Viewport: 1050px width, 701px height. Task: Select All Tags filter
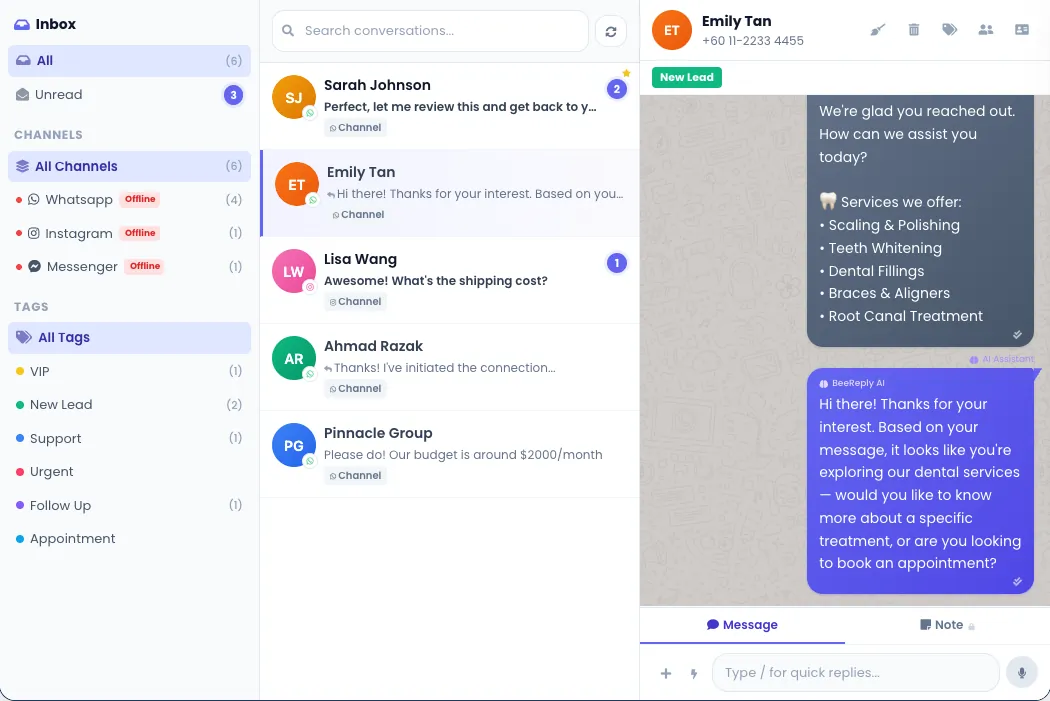click(x=129, y=337)
